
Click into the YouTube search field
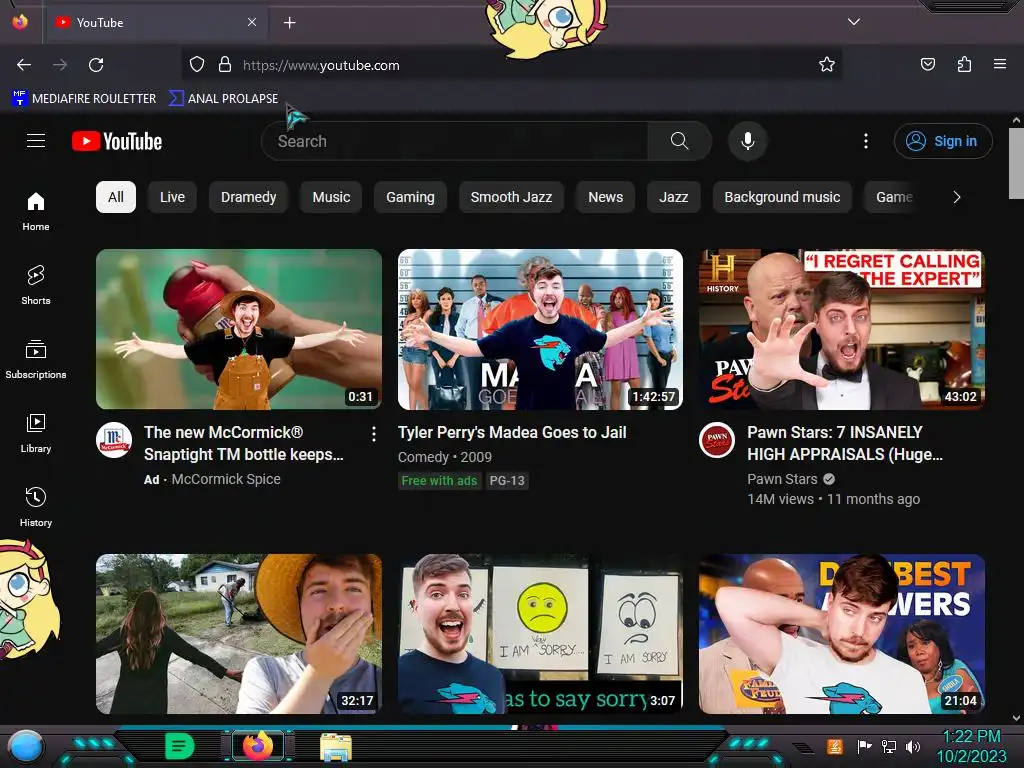[x=455, y=141]
